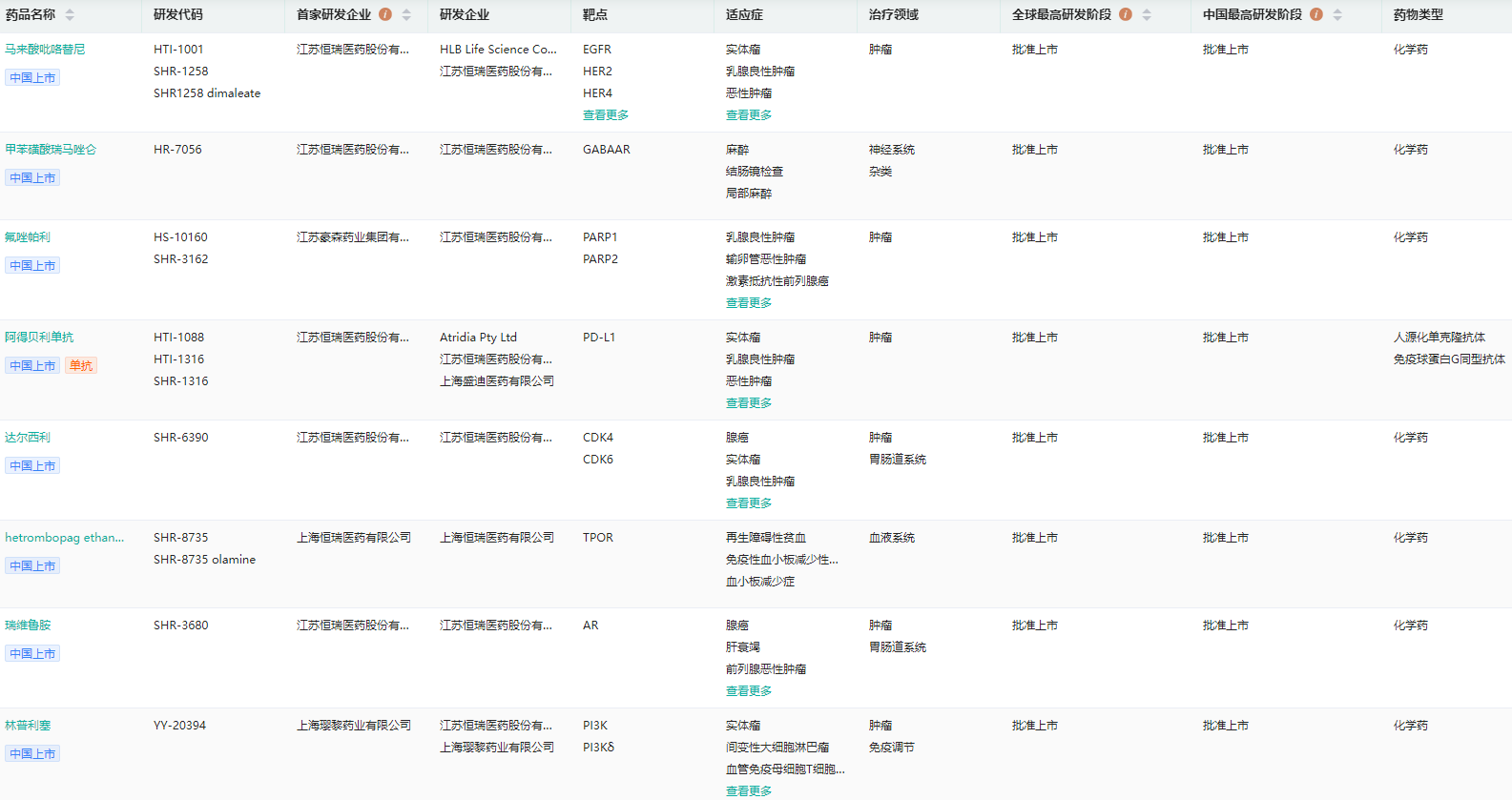1512x800 pixels.
Task: Click the 治疗领域 column header
Action: coord(894,15)
